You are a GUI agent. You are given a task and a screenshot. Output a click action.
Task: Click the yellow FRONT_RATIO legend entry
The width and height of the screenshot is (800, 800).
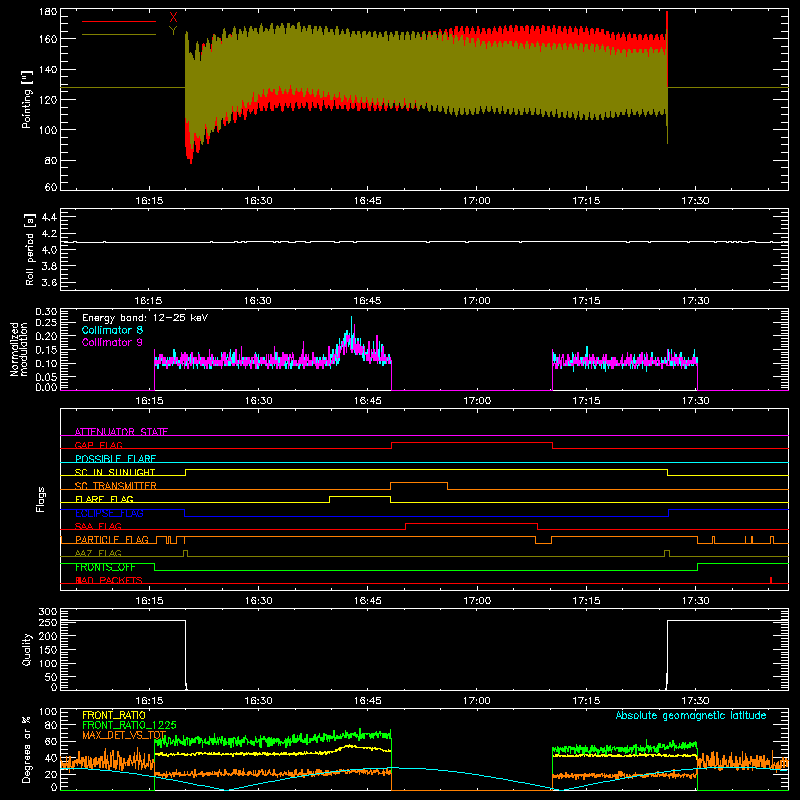(114, 715)
